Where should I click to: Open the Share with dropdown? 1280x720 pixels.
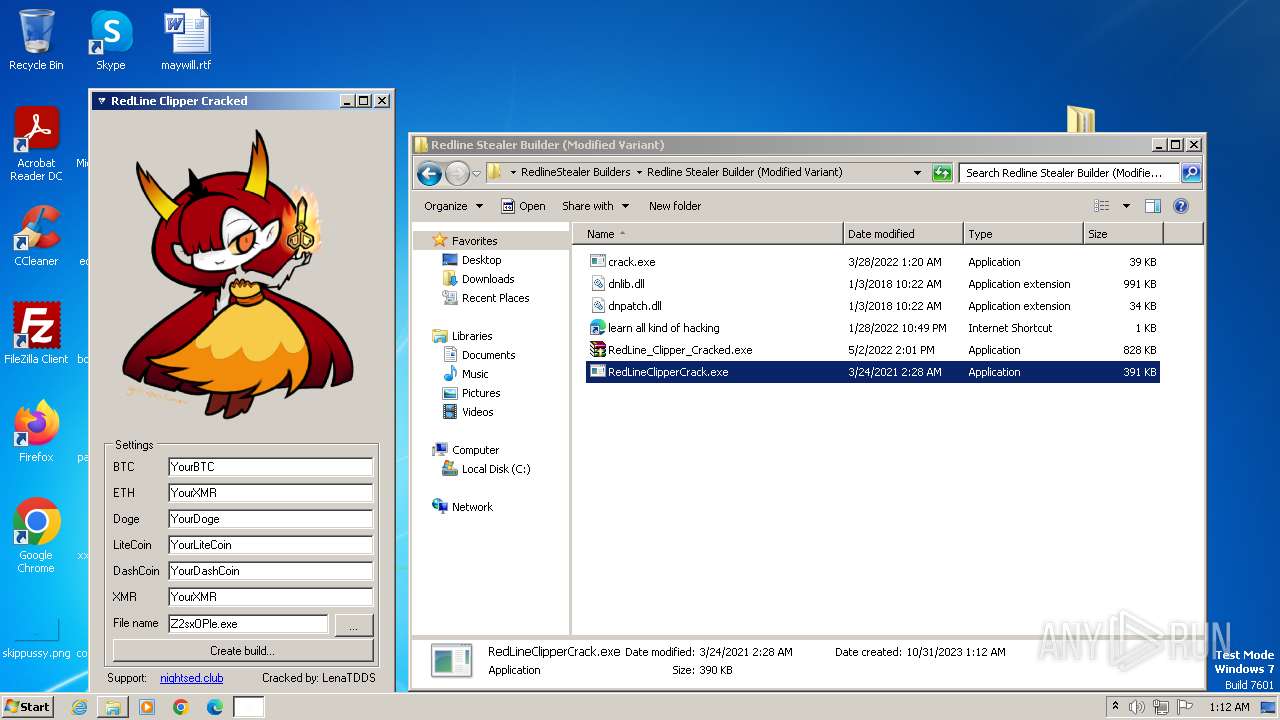[596, 206]
